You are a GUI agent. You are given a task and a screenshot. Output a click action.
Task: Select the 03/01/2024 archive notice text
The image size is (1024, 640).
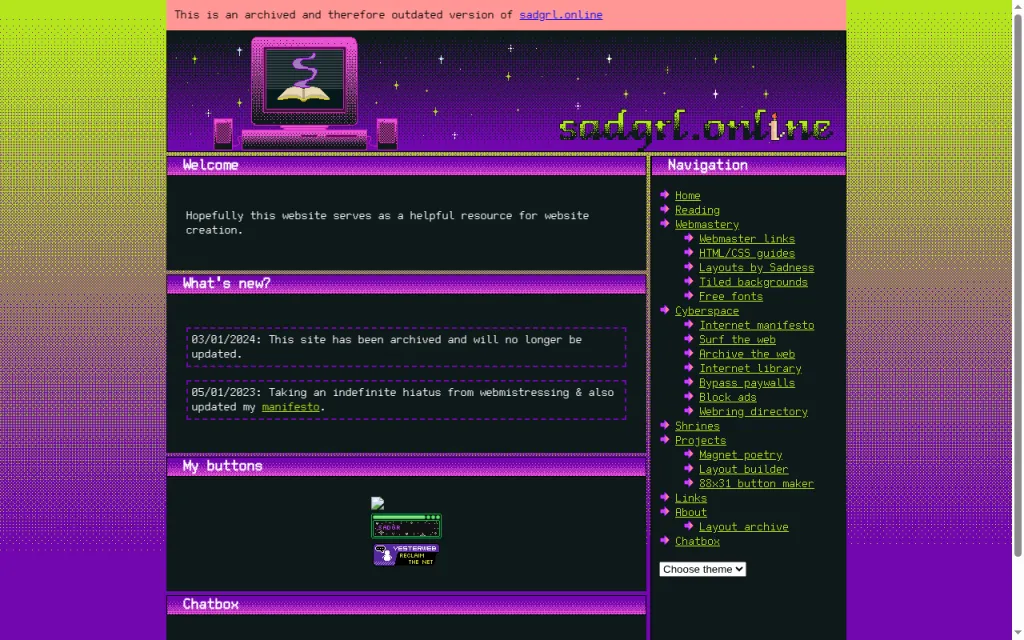click(386, 346)
